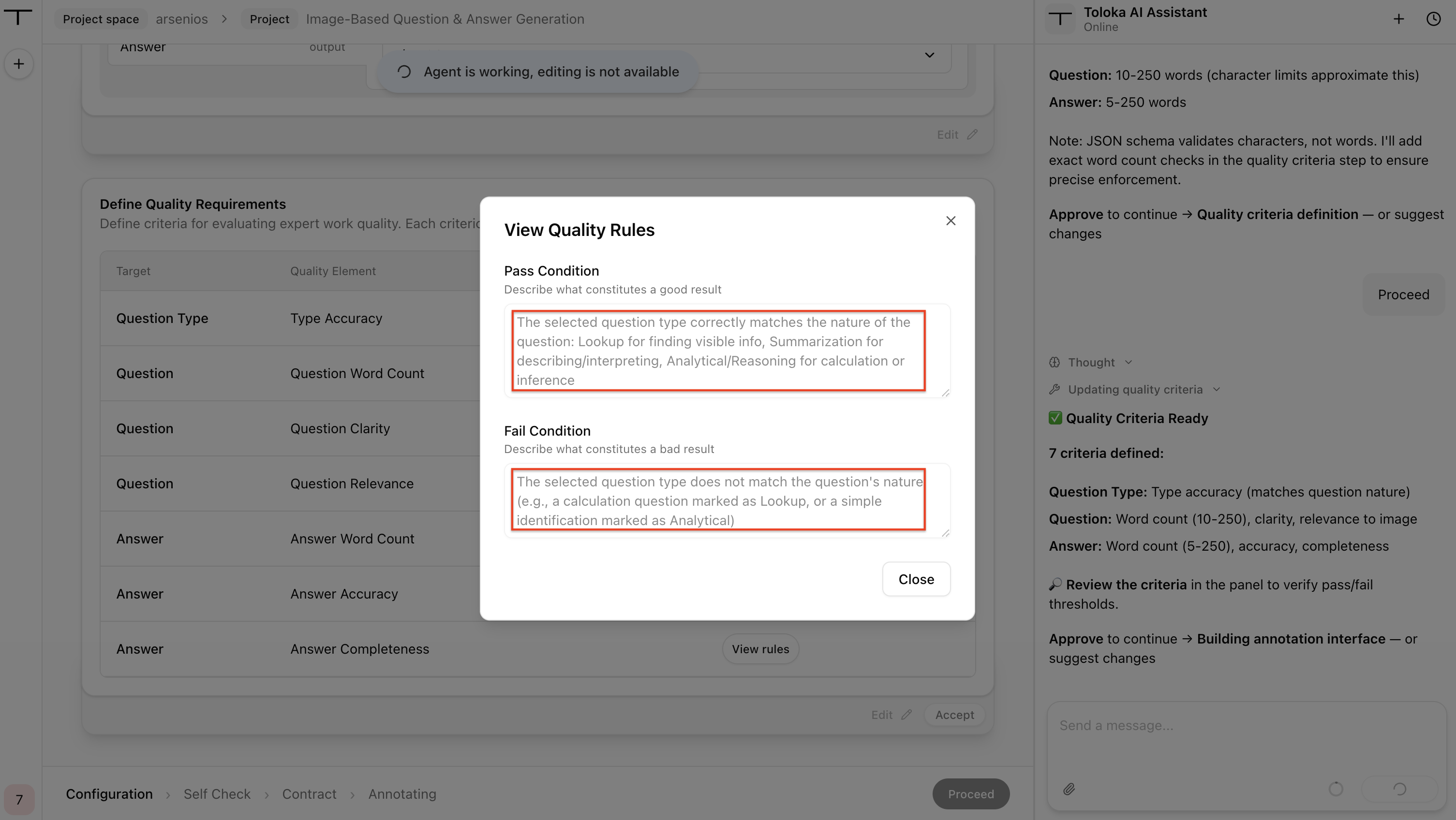Click the Pass Condition text area
Screen dimensions: 1456x820
tap(727, 351)
